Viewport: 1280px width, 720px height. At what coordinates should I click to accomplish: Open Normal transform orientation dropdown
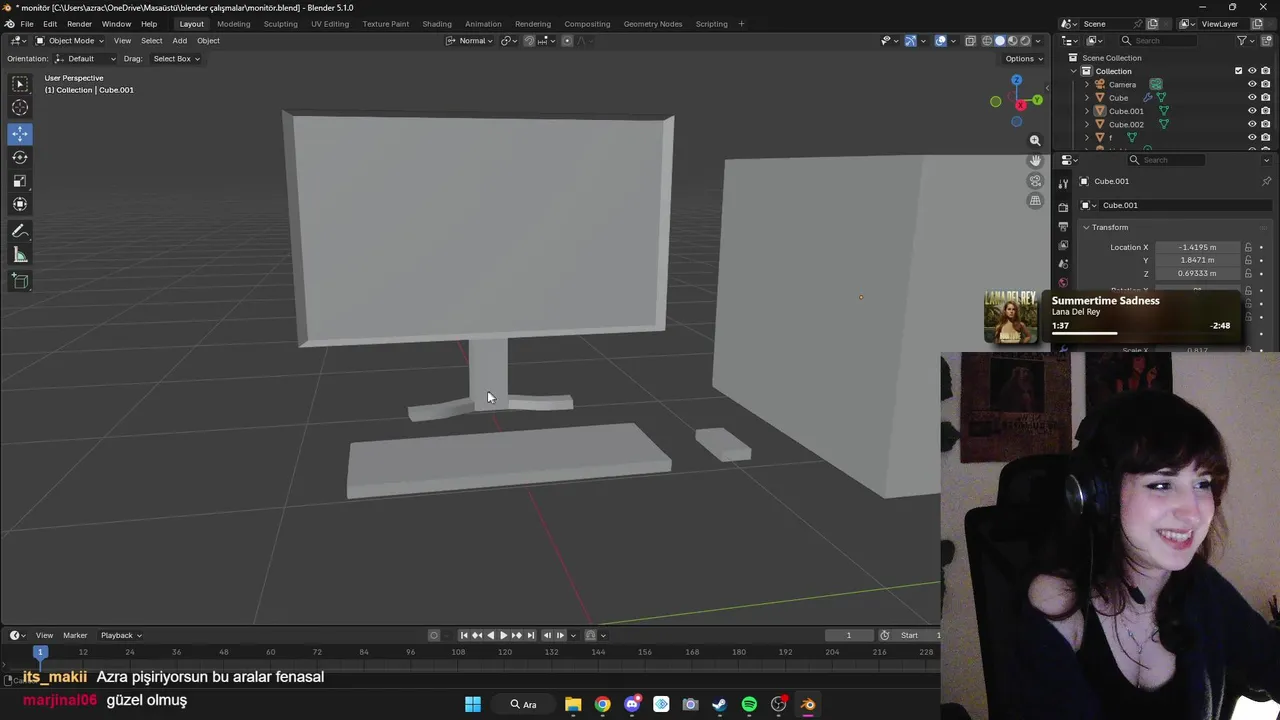click(469, 41)
